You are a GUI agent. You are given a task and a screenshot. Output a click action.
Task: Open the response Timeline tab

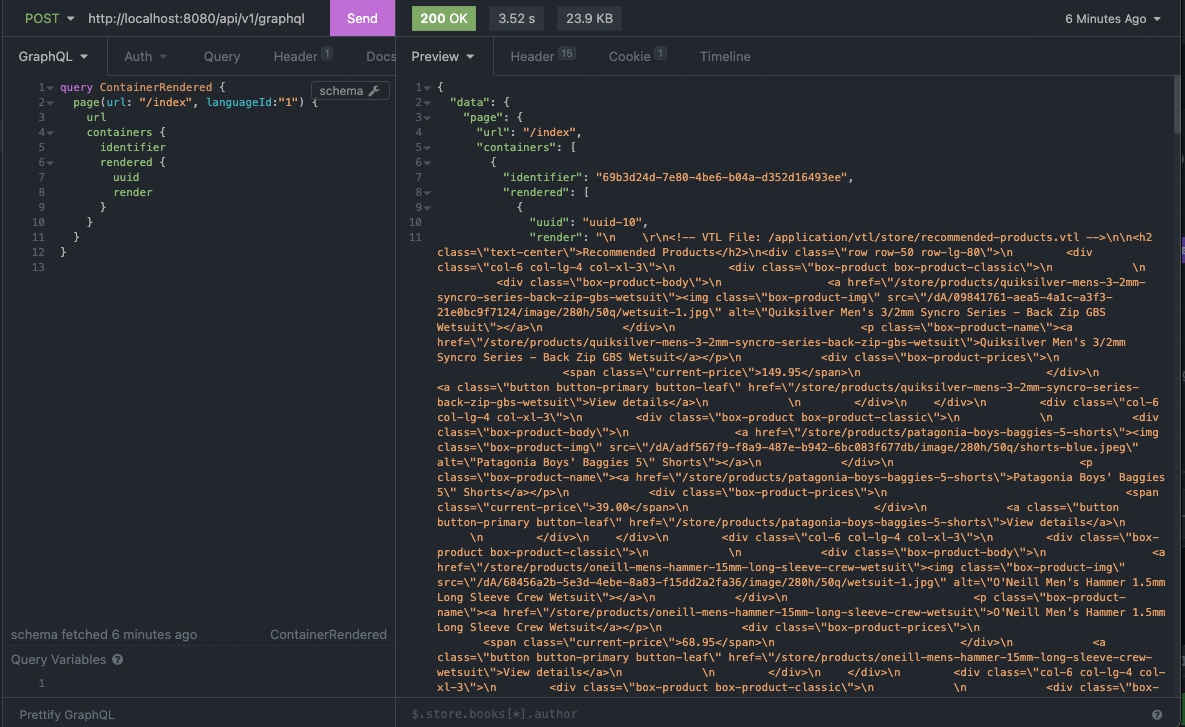tap(725, 56)
